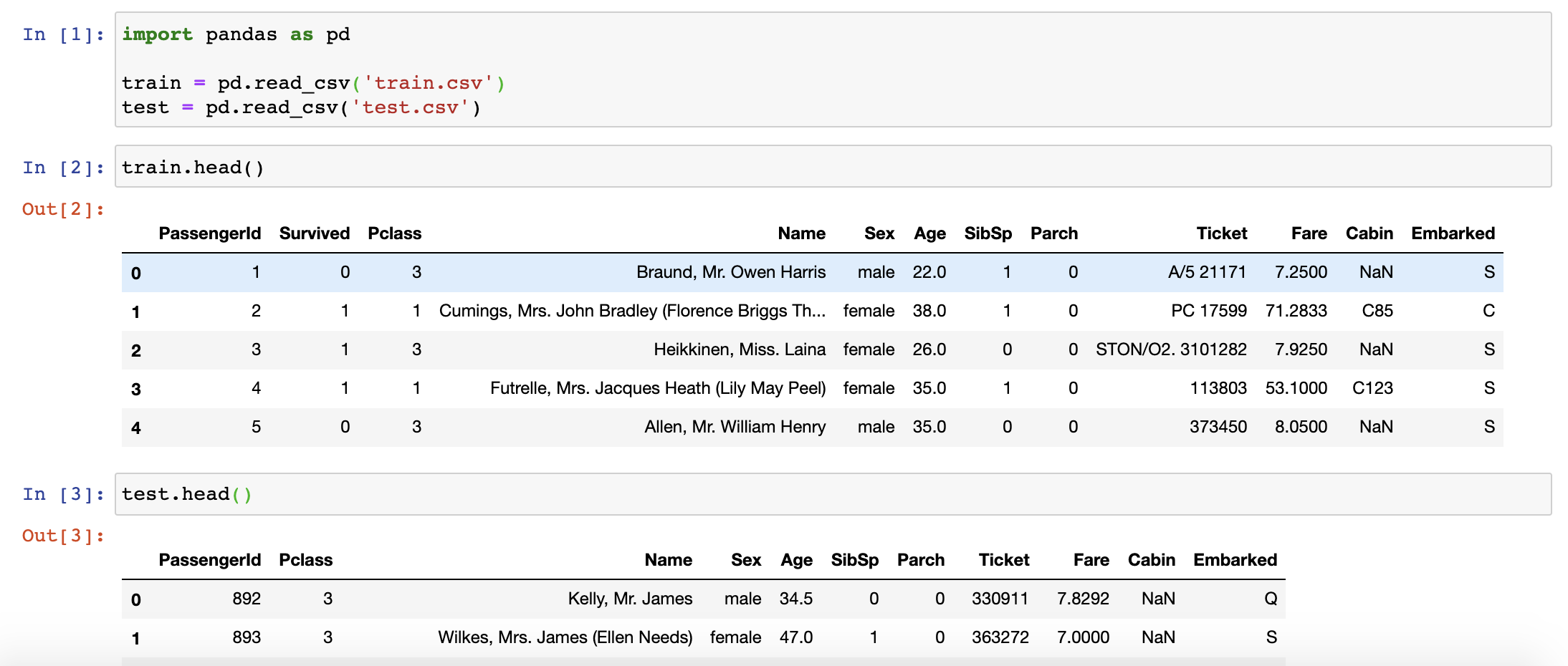Click Name header in train table
This screenshot has height=666, width=1568.
(802, 233)
